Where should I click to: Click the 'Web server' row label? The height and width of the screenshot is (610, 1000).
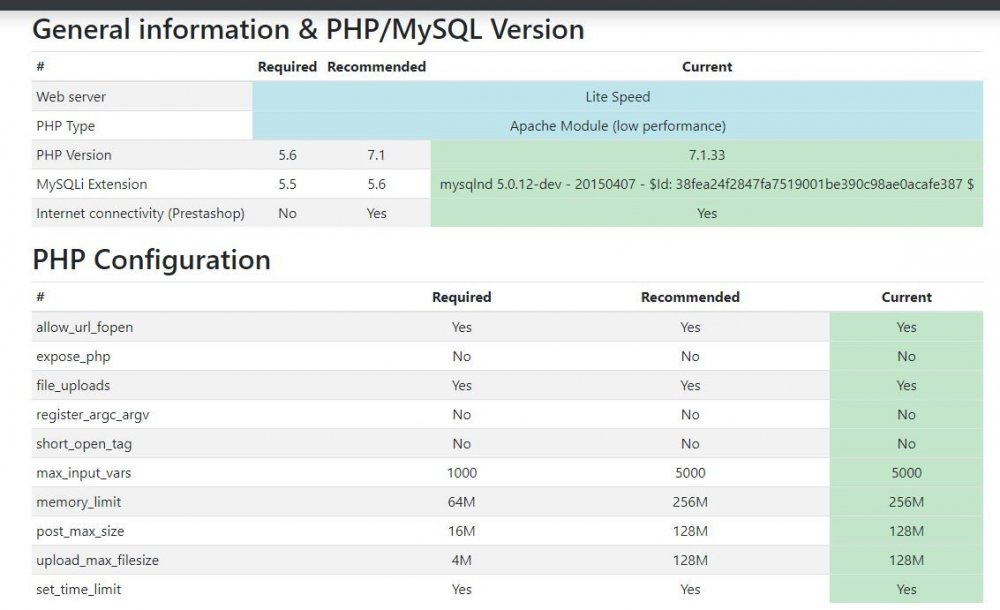tap(71, 97)
